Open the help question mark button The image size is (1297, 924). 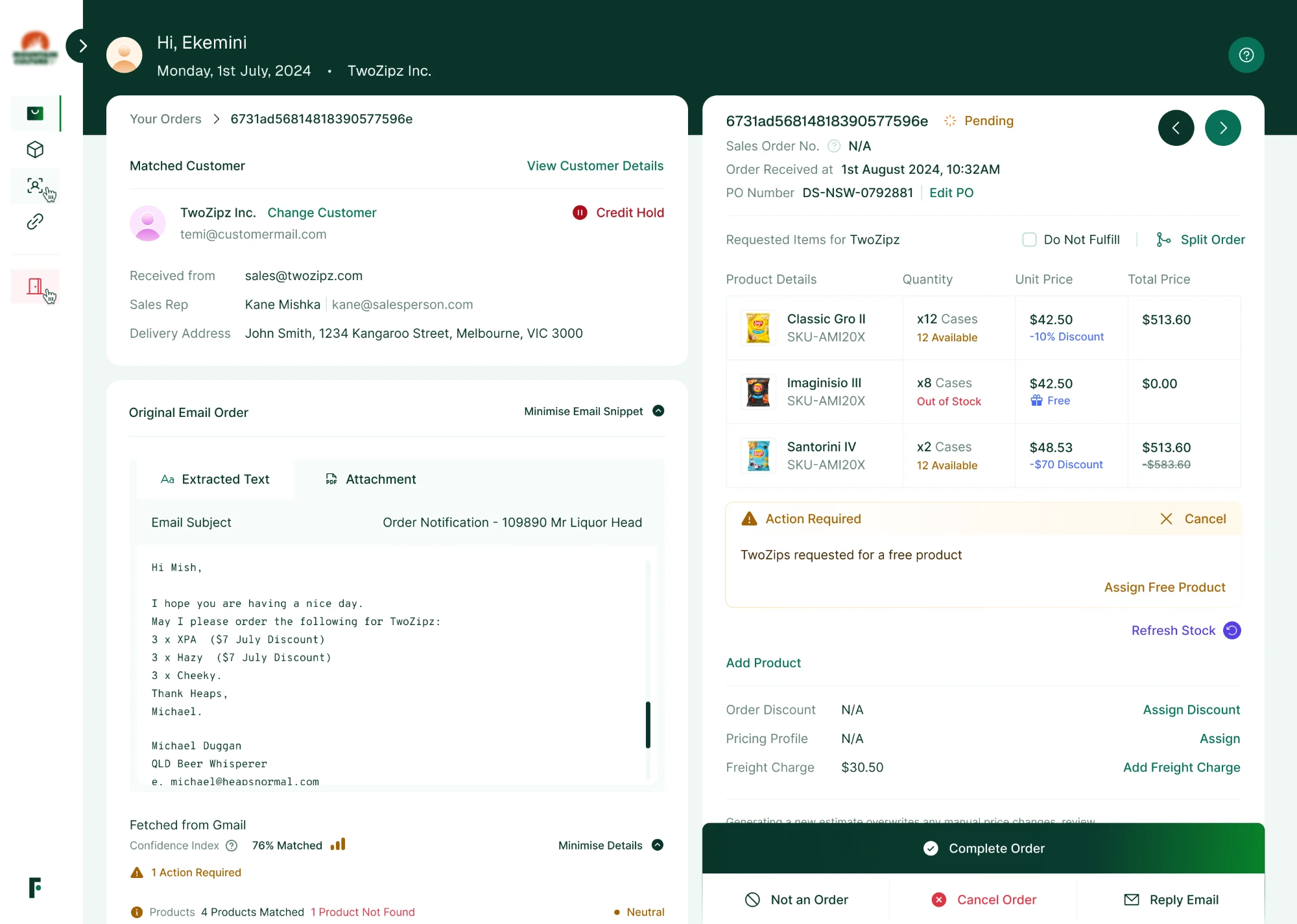click(x=1246, y=55)
